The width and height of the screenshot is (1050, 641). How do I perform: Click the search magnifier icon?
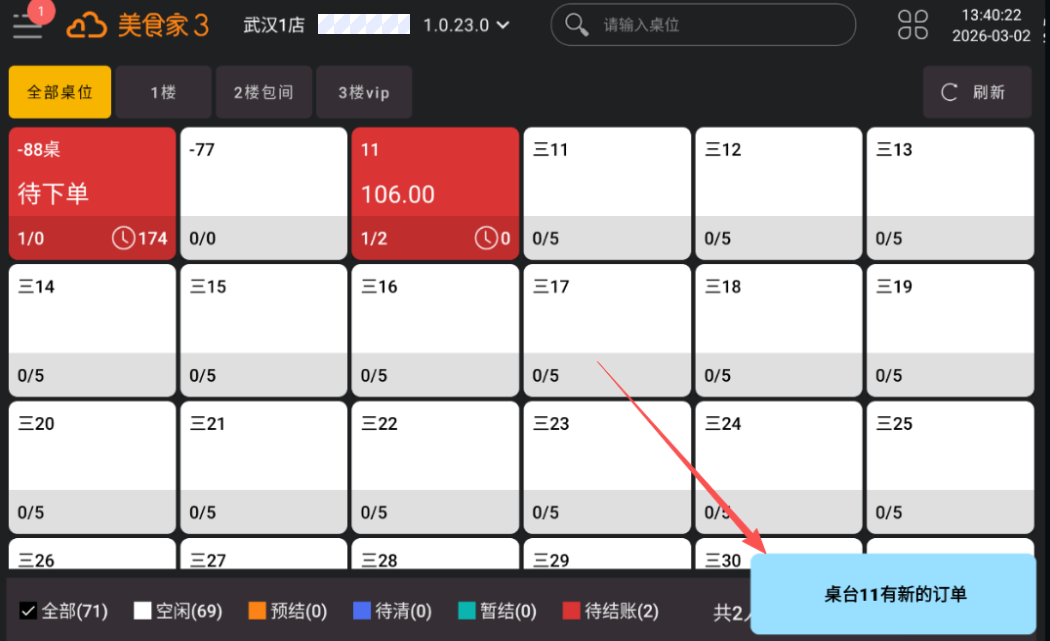(577, 25)
